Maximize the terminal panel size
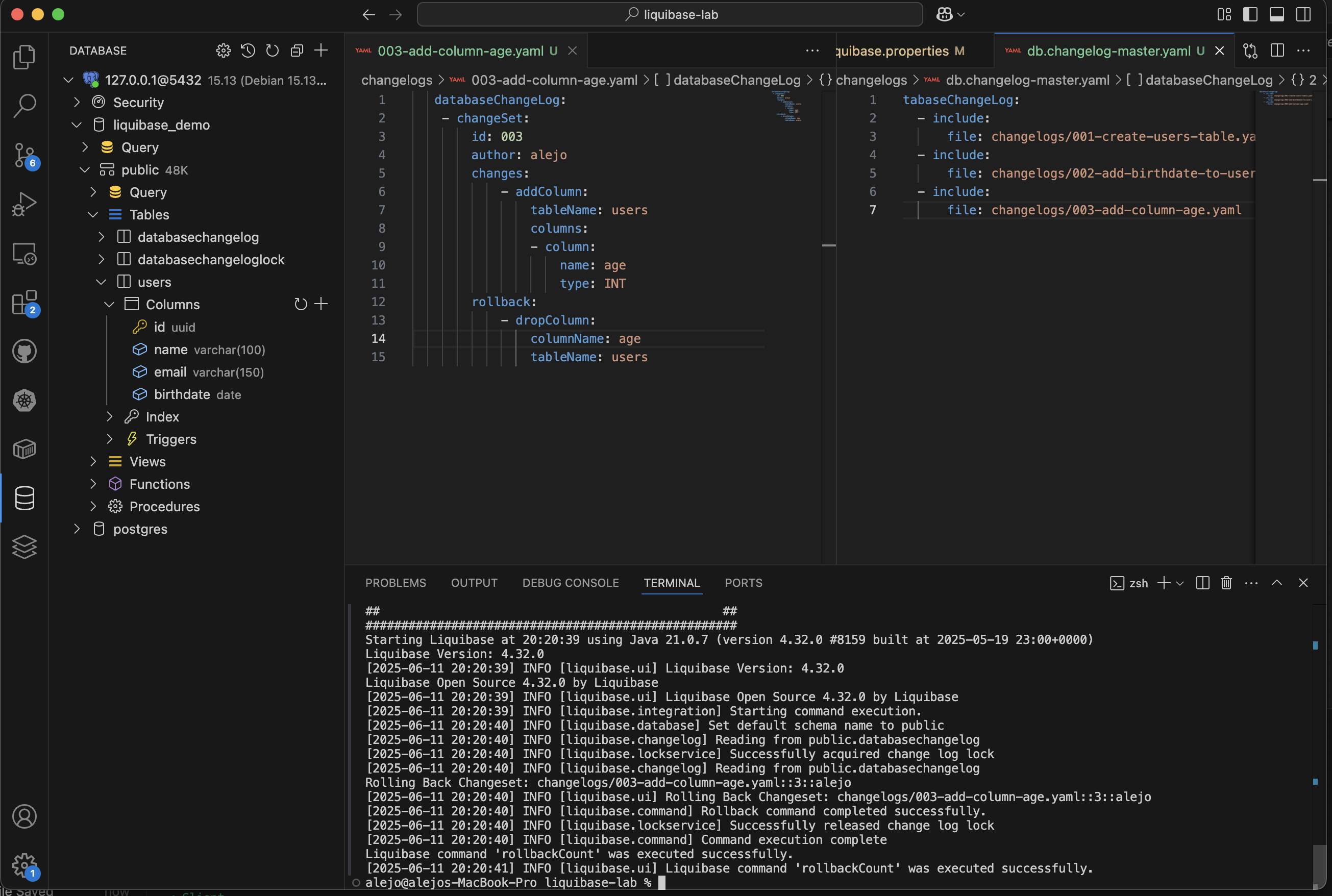 (1276, 583)
